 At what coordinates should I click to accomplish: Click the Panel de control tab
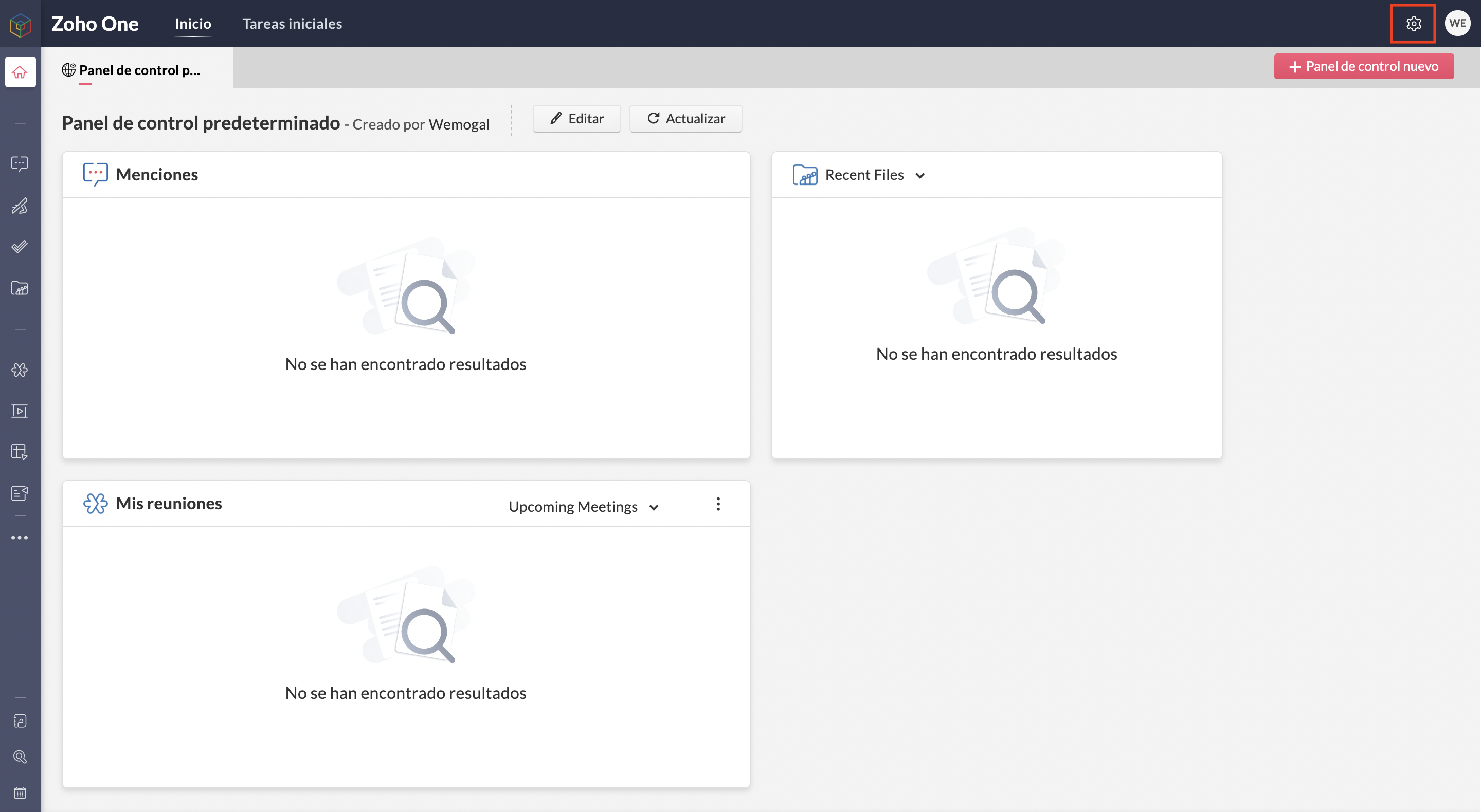(x=137, y=69)
